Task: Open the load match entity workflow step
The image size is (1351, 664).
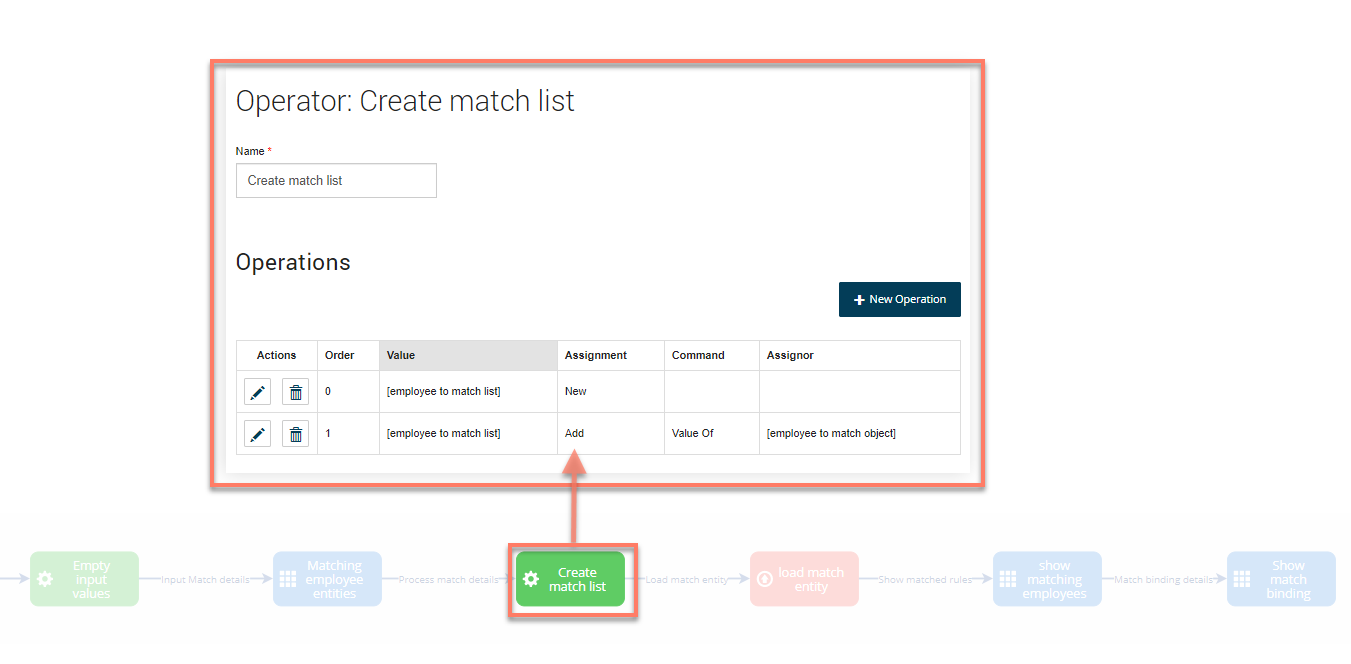Action: pos(804,578)
